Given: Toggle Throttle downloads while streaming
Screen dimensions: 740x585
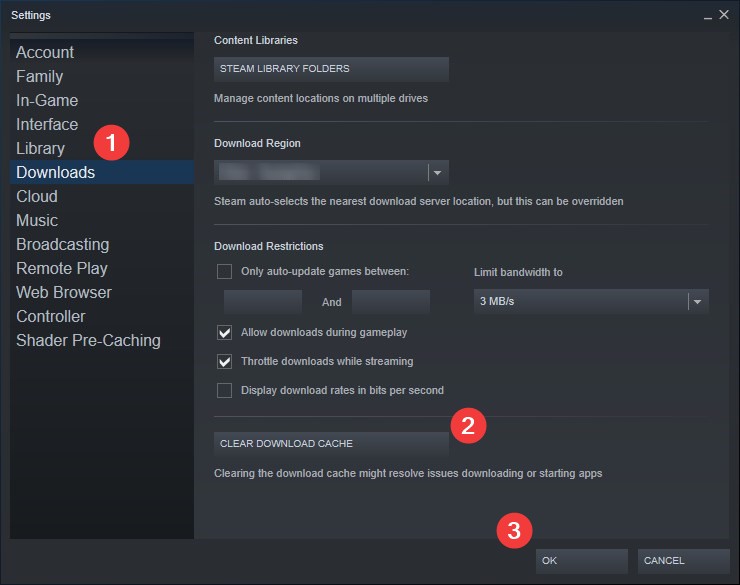Looking at the screenshot, I should click(x=224, y=361).
